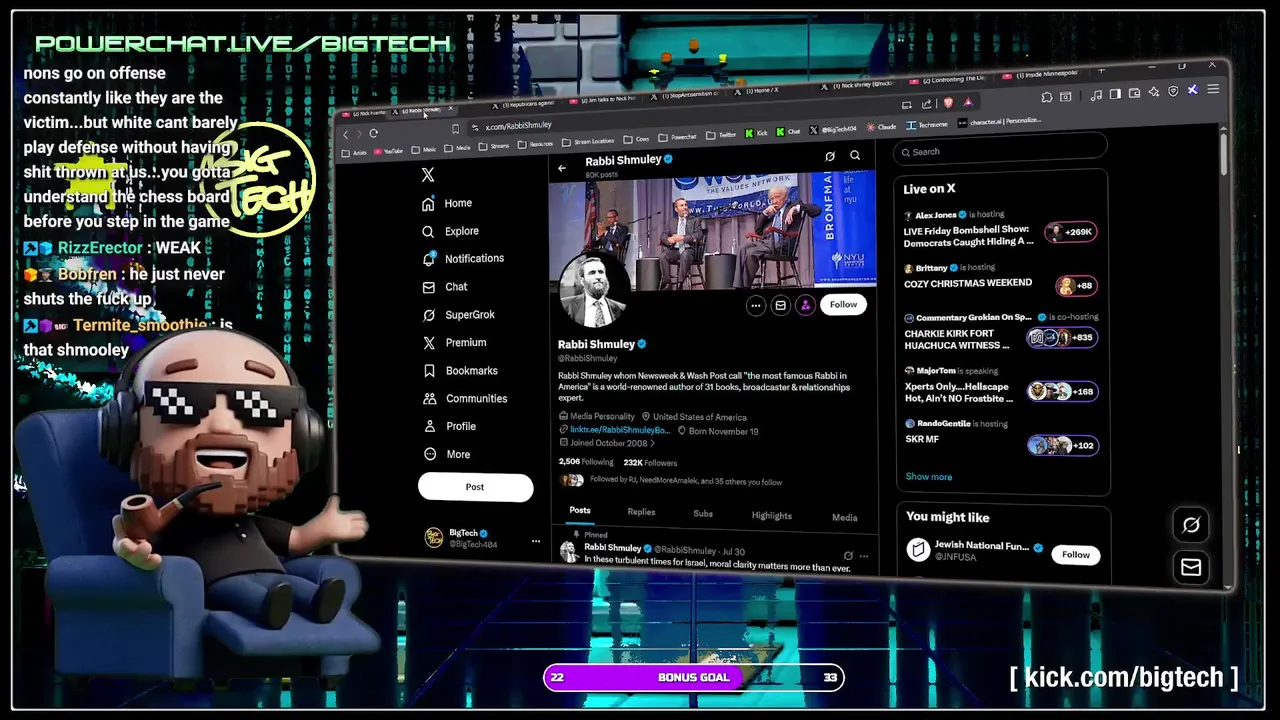The height and width of the screenshot is (720, 1280).
Task: Open the Powerchat bookmarks folder
Action: pos(677,137)
